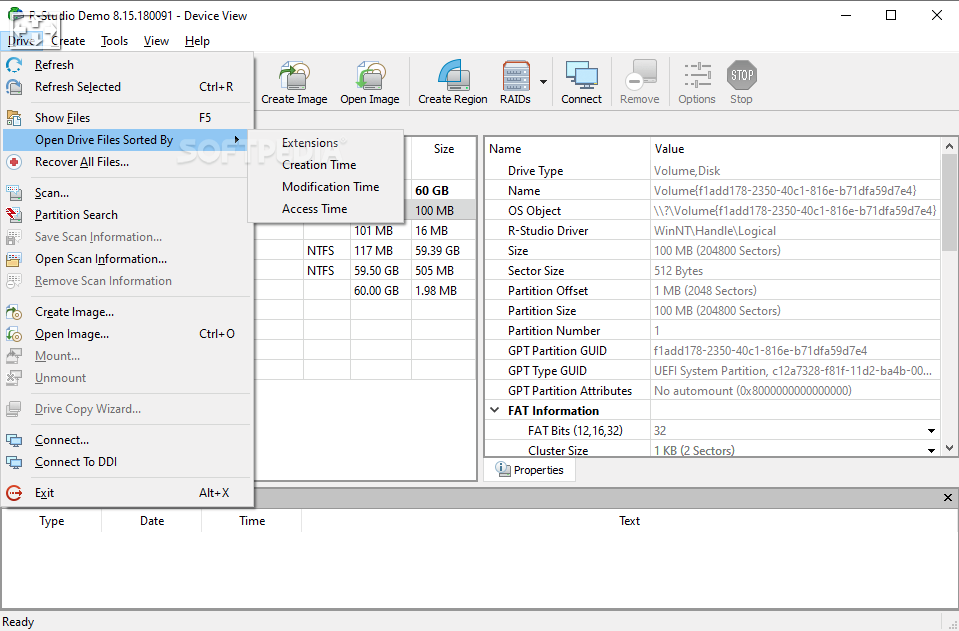The width and height of the screenshot is (959, 631).
Task: Select Recover All Files menu entry
Action: pyautogui.click(x=82, y=162)
